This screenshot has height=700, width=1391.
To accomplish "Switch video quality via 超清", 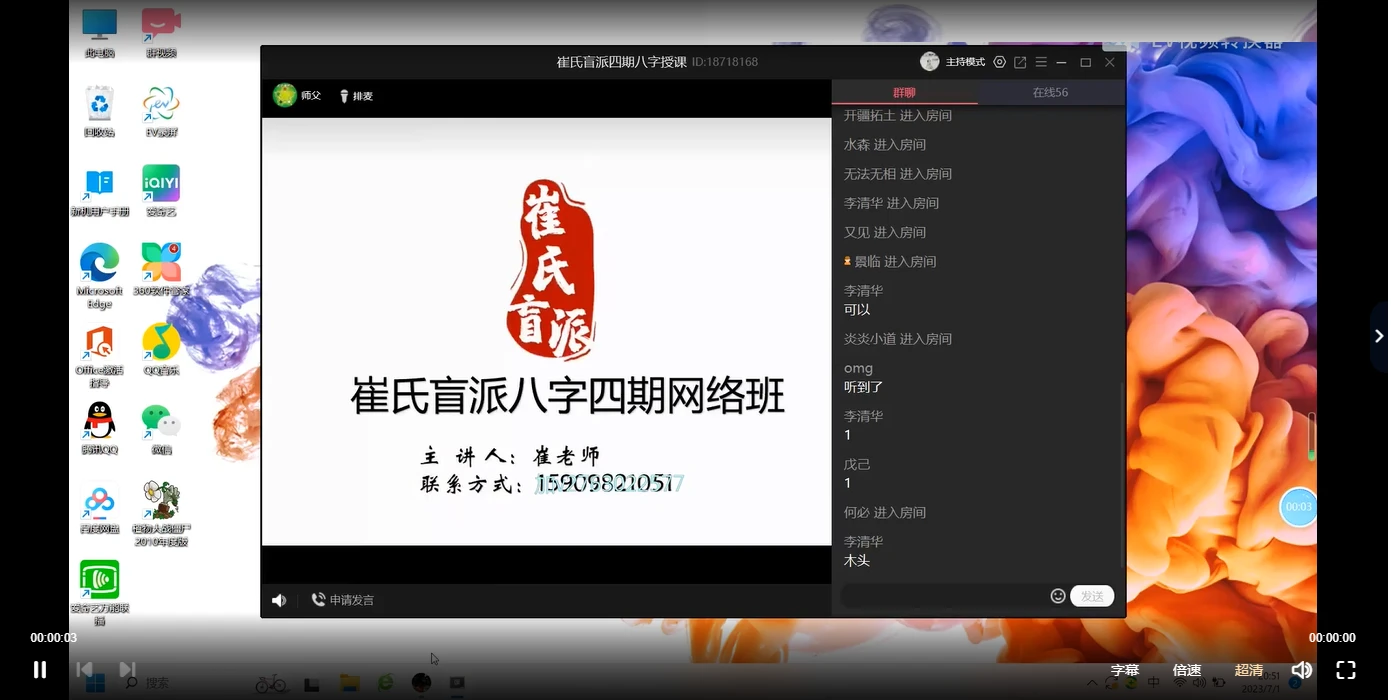I will pyautogui.click(x=1249, y=670).
